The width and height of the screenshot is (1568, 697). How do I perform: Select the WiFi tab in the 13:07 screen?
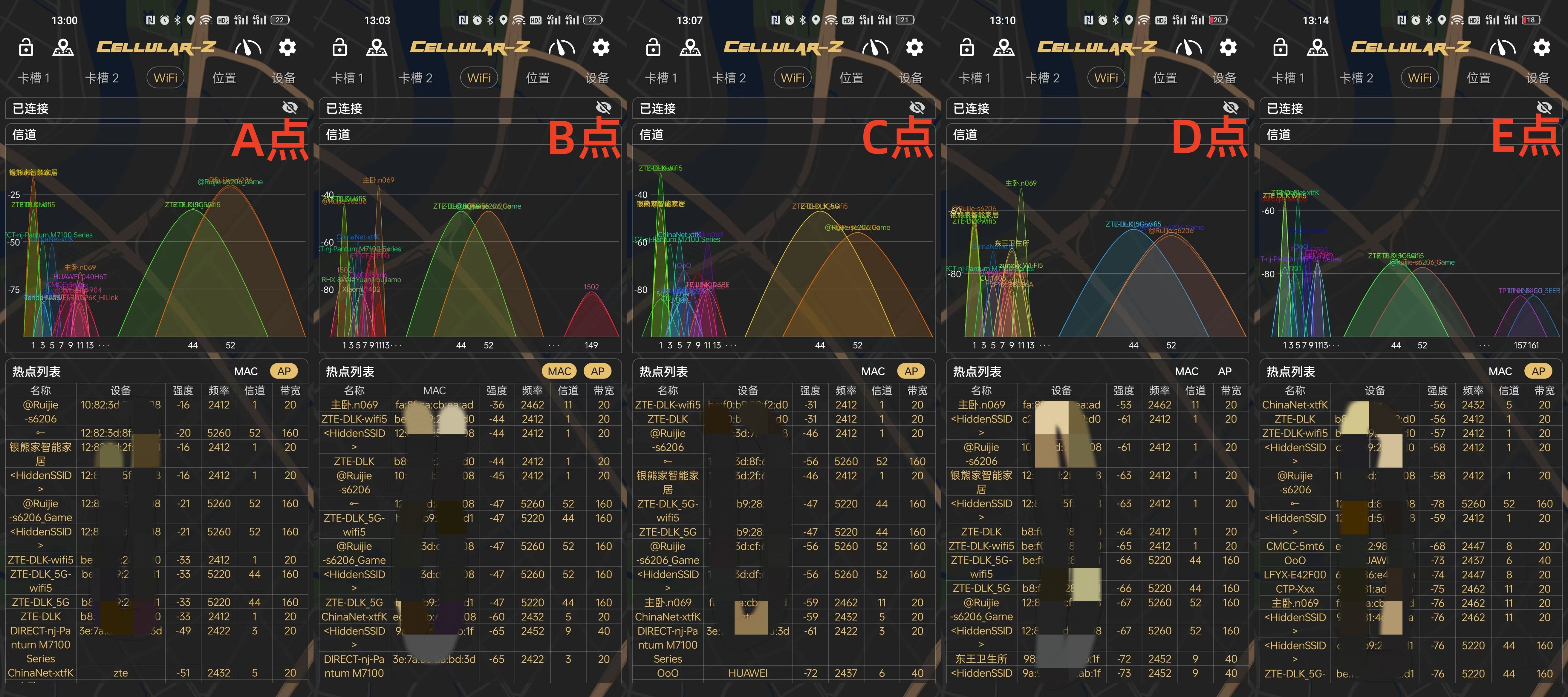(792, 78)
